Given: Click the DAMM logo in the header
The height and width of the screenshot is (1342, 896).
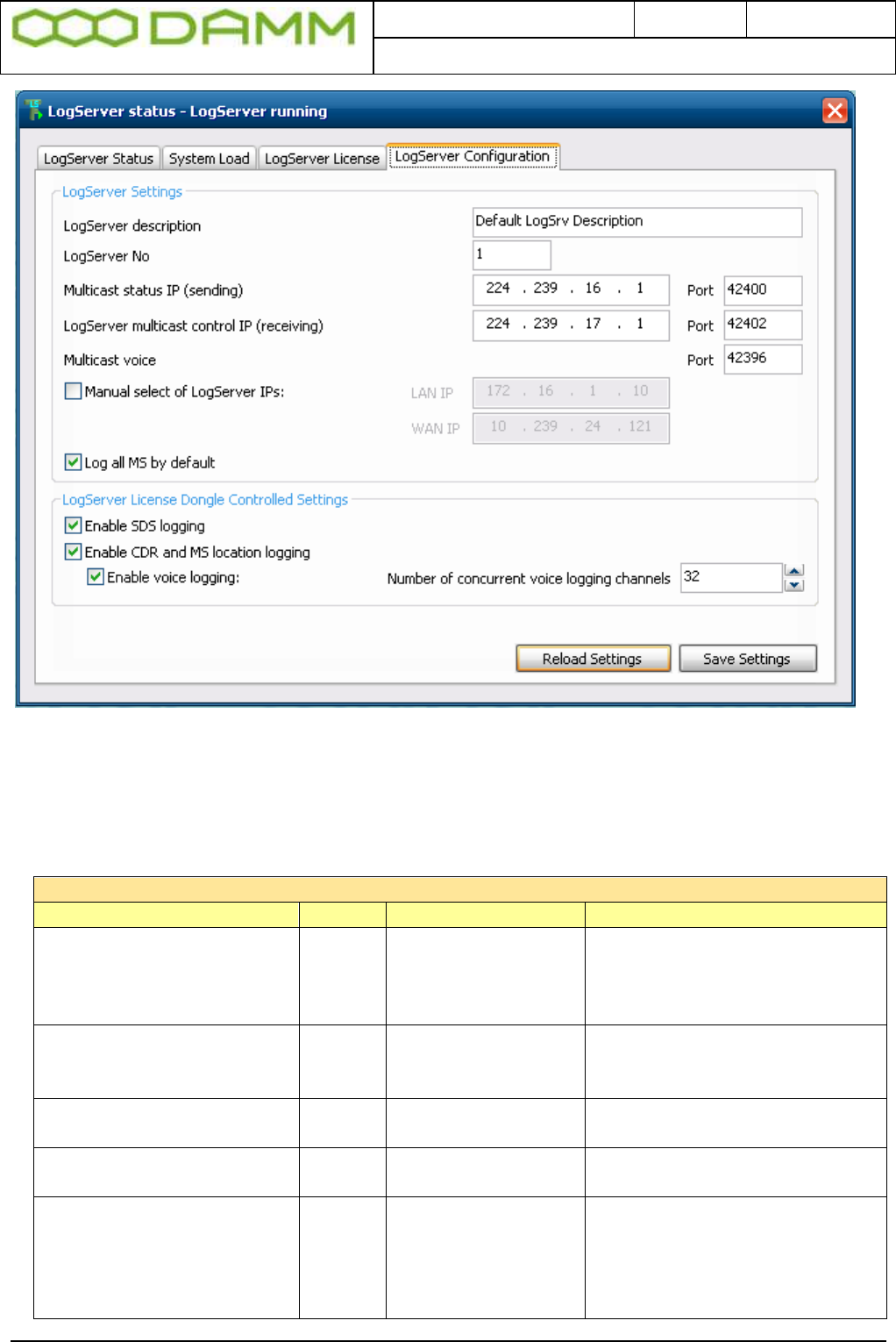Looking at the screenshot, I should coord(184,28).
